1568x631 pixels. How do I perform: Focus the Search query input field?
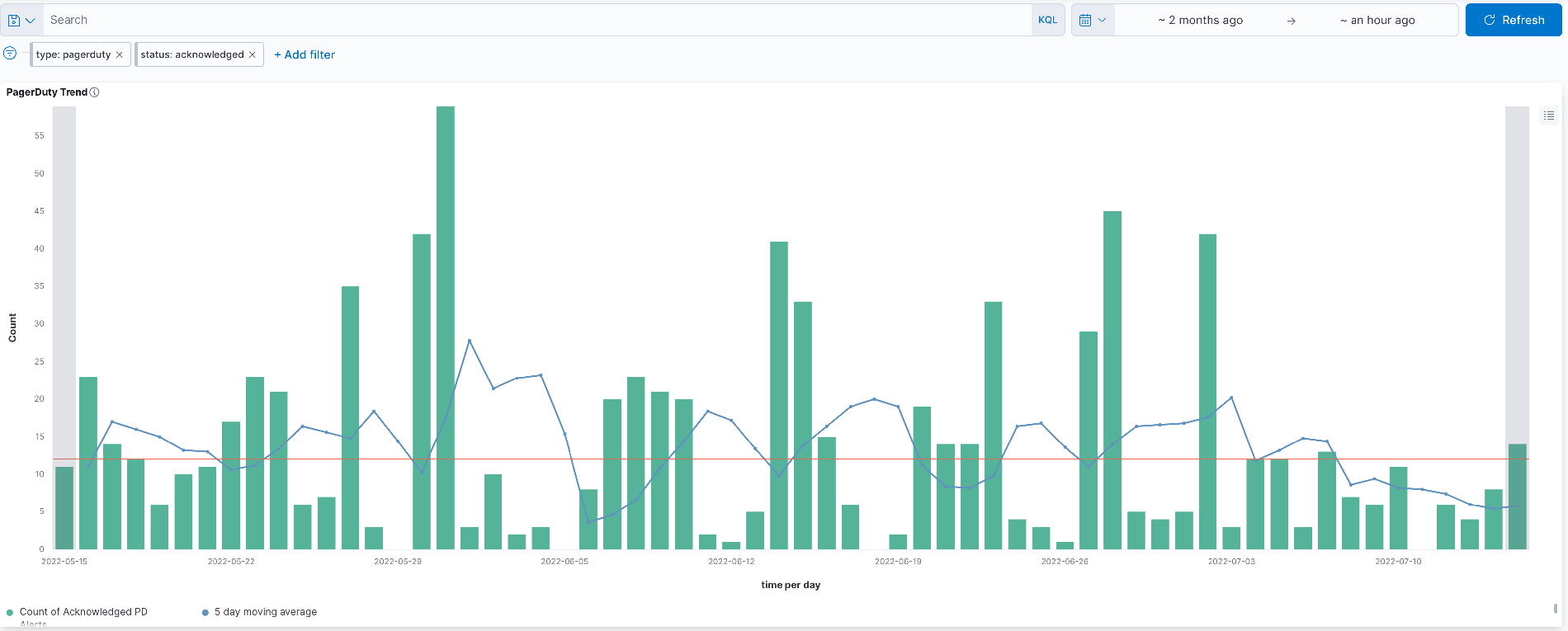tap(536, 20)
